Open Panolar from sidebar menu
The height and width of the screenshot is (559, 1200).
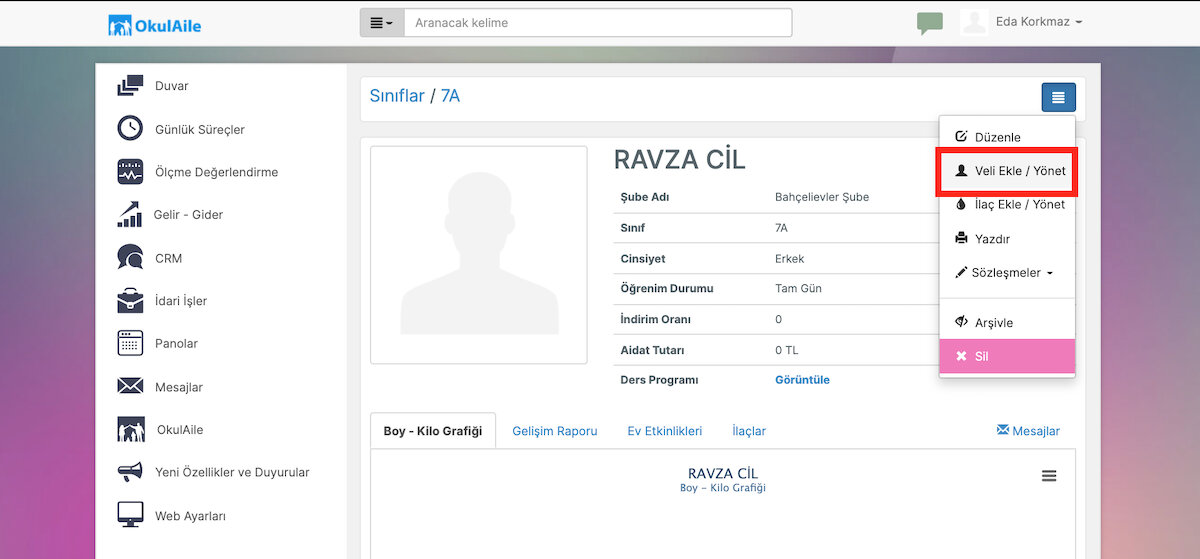(176, 343)
